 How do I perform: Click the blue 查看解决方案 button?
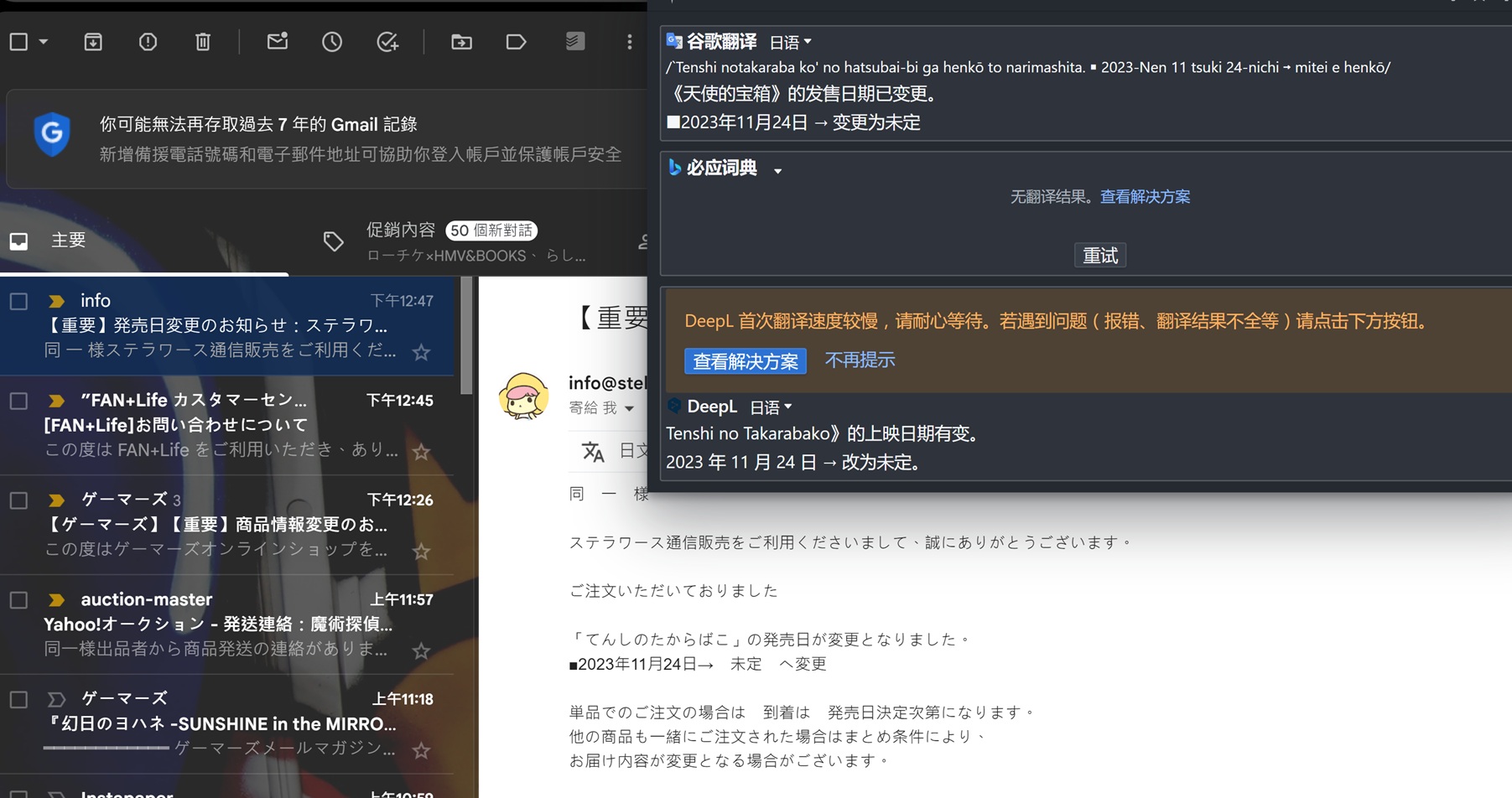click(745, 361)
